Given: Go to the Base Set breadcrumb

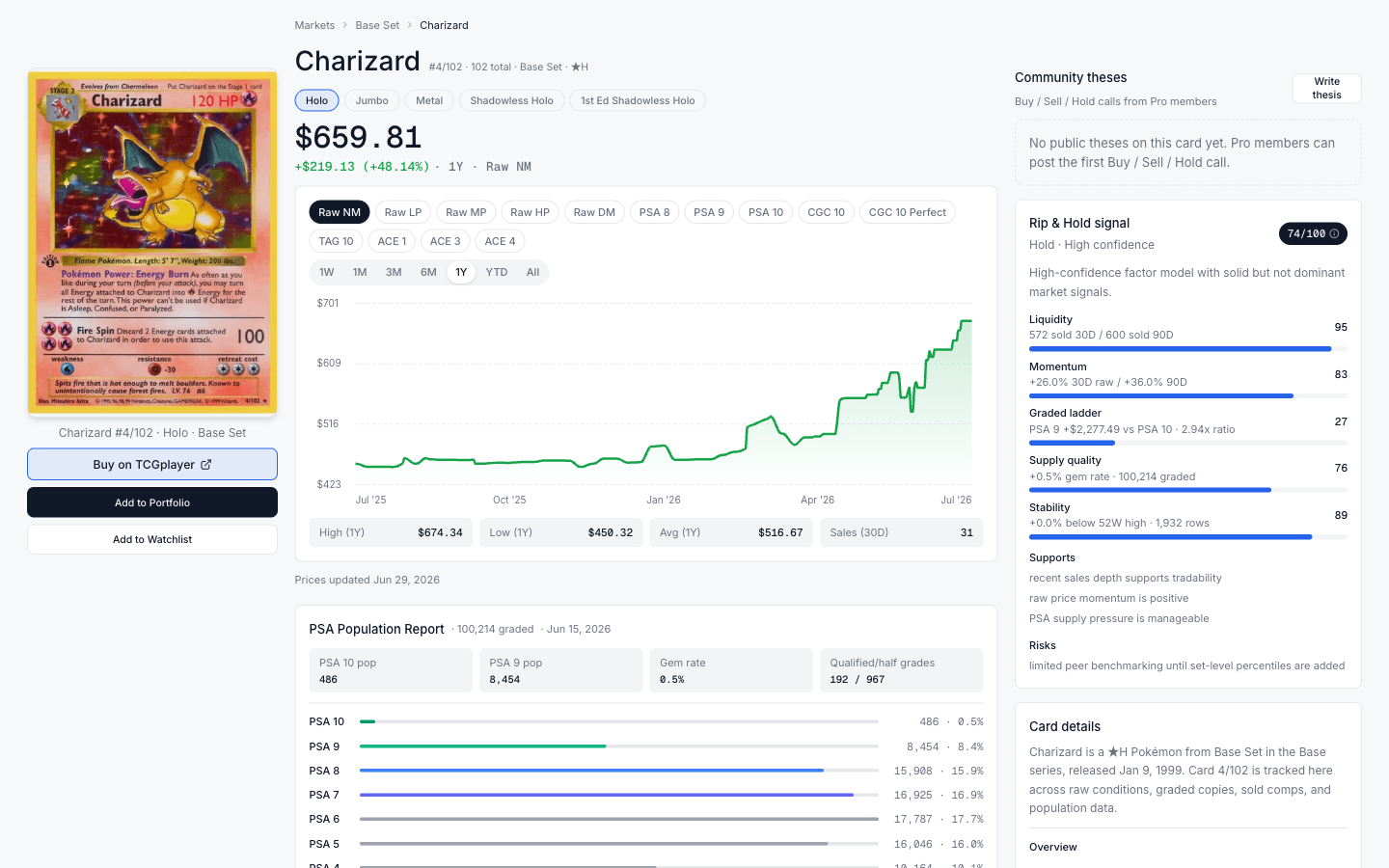Looking at the screenshot, I should [377, 25].
